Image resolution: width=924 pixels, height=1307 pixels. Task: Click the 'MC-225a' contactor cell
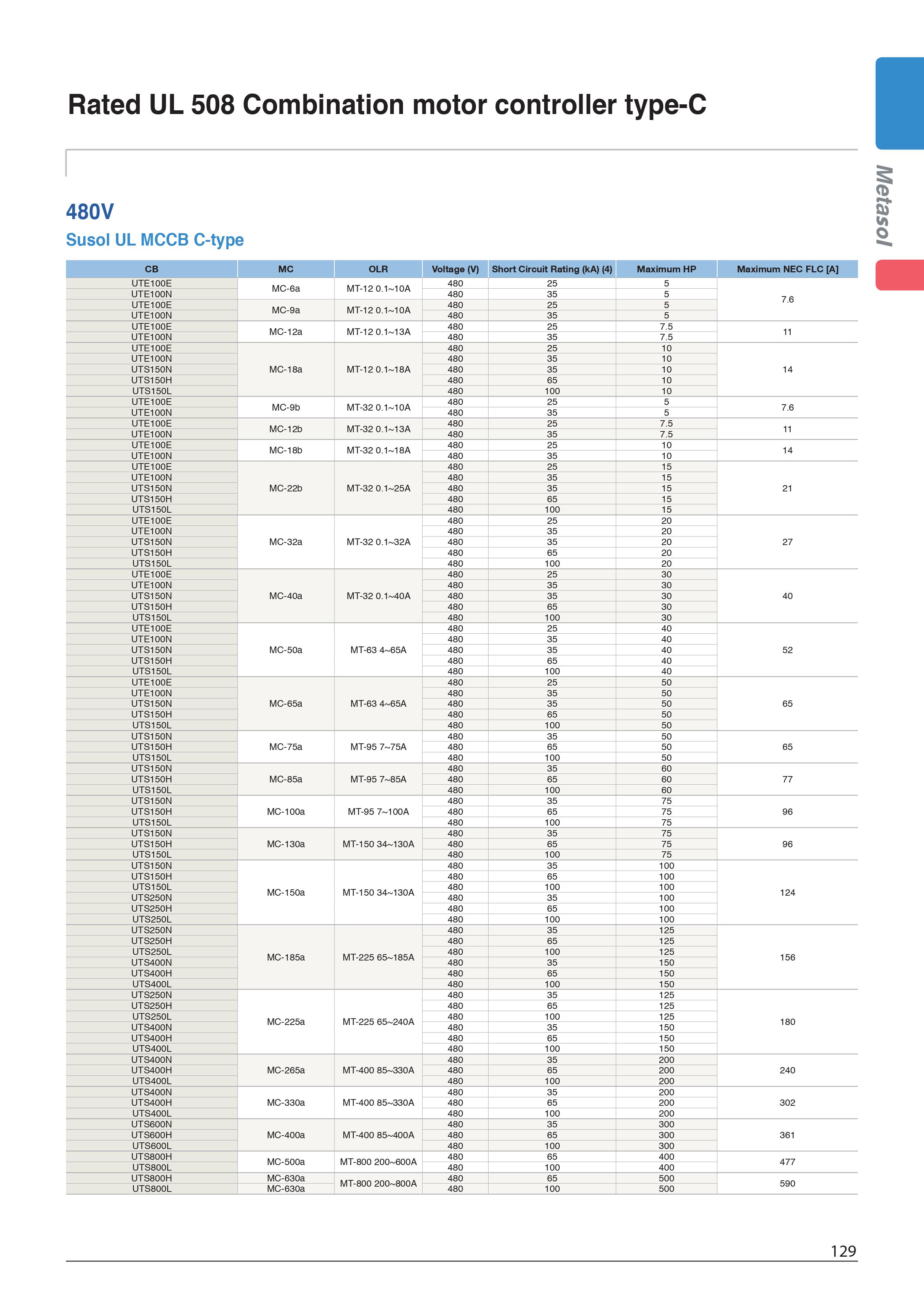tap(286, 1022)
